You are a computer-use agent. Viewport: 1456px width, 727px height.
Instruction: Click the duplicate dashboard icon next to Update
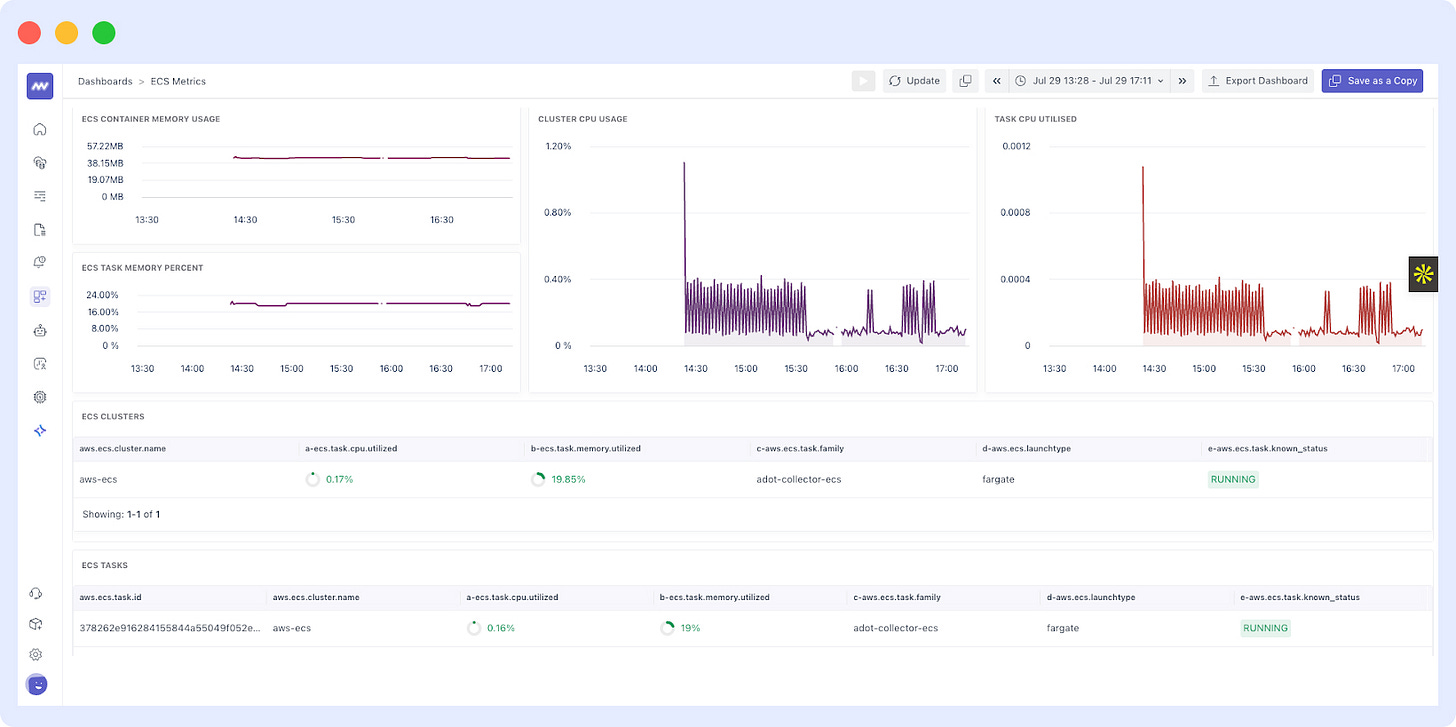coord(965,81)
